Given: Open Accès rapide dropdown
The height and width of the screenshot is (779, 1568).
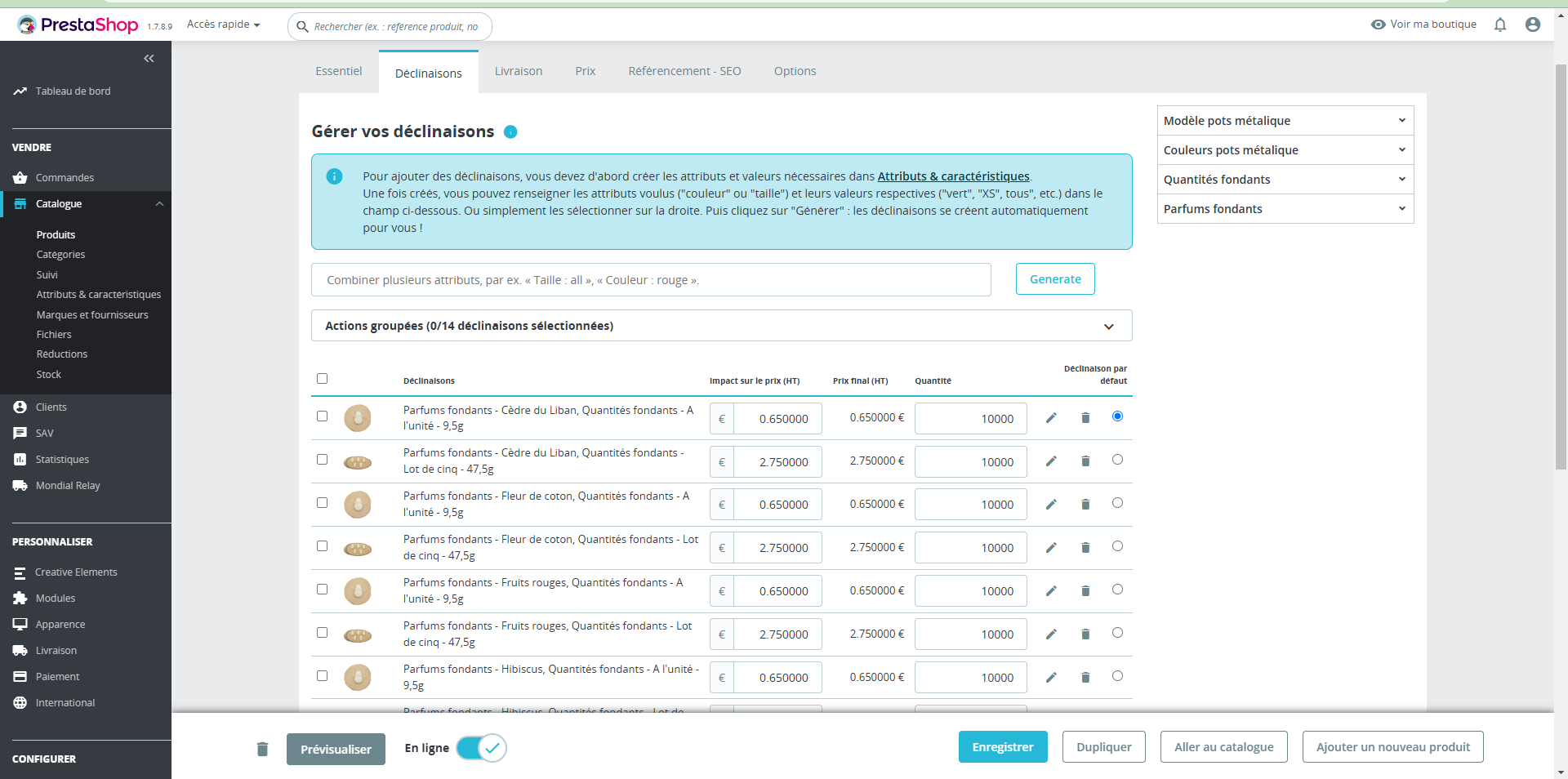Looking at the screenshot, I should (x=224, y=24).
